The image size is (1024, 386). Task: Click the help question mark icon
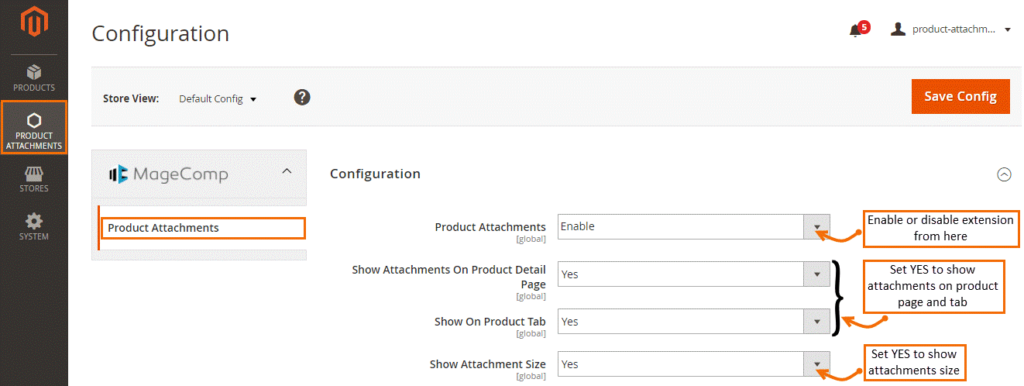click(x=302, y=98)
